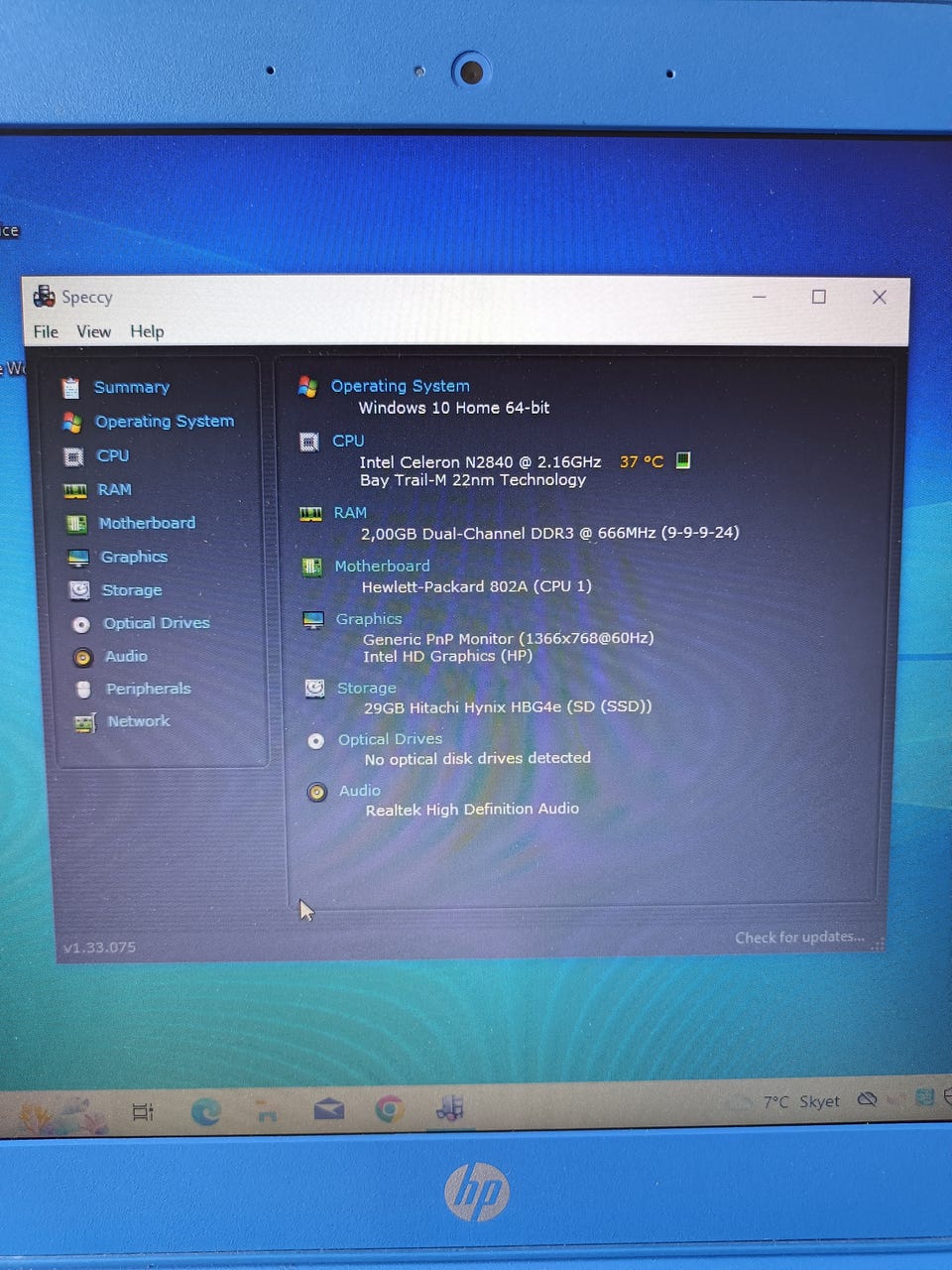
Task: Click the Operating System flag icon in sidebar
Action: 71,422
